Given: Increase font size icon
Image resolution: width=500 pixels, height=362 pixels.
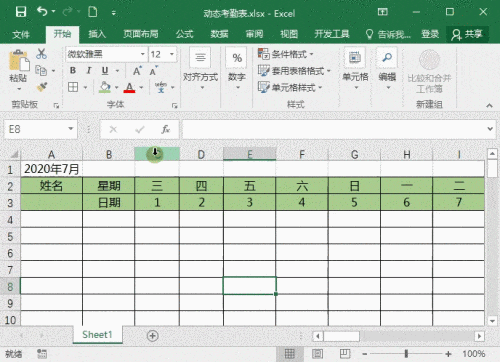Looking at the screenshot, I should [x=137, y=71].
